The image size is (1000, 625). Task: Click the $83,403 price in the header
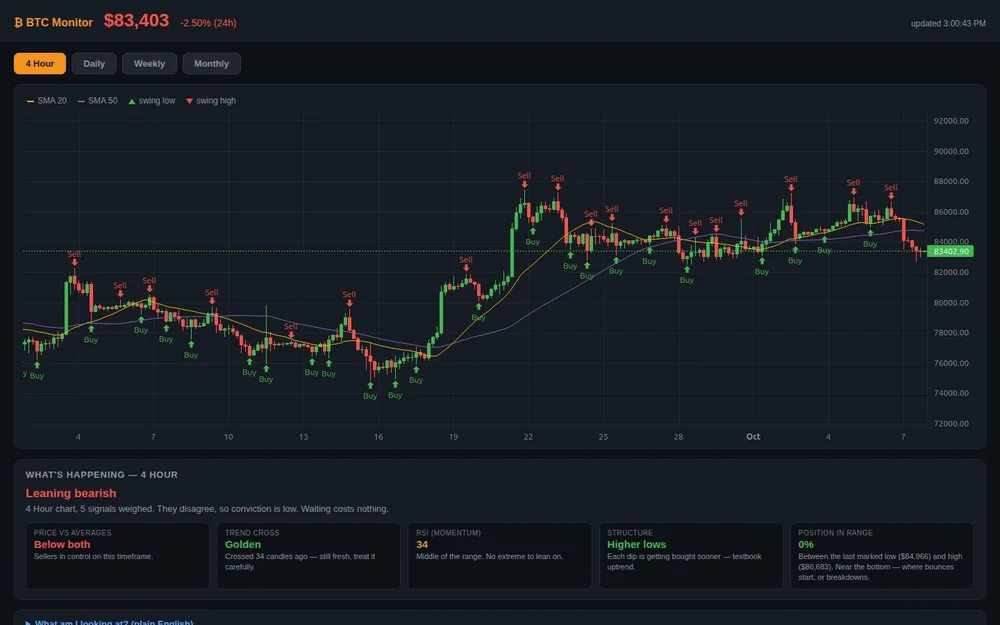pos(136,21)
